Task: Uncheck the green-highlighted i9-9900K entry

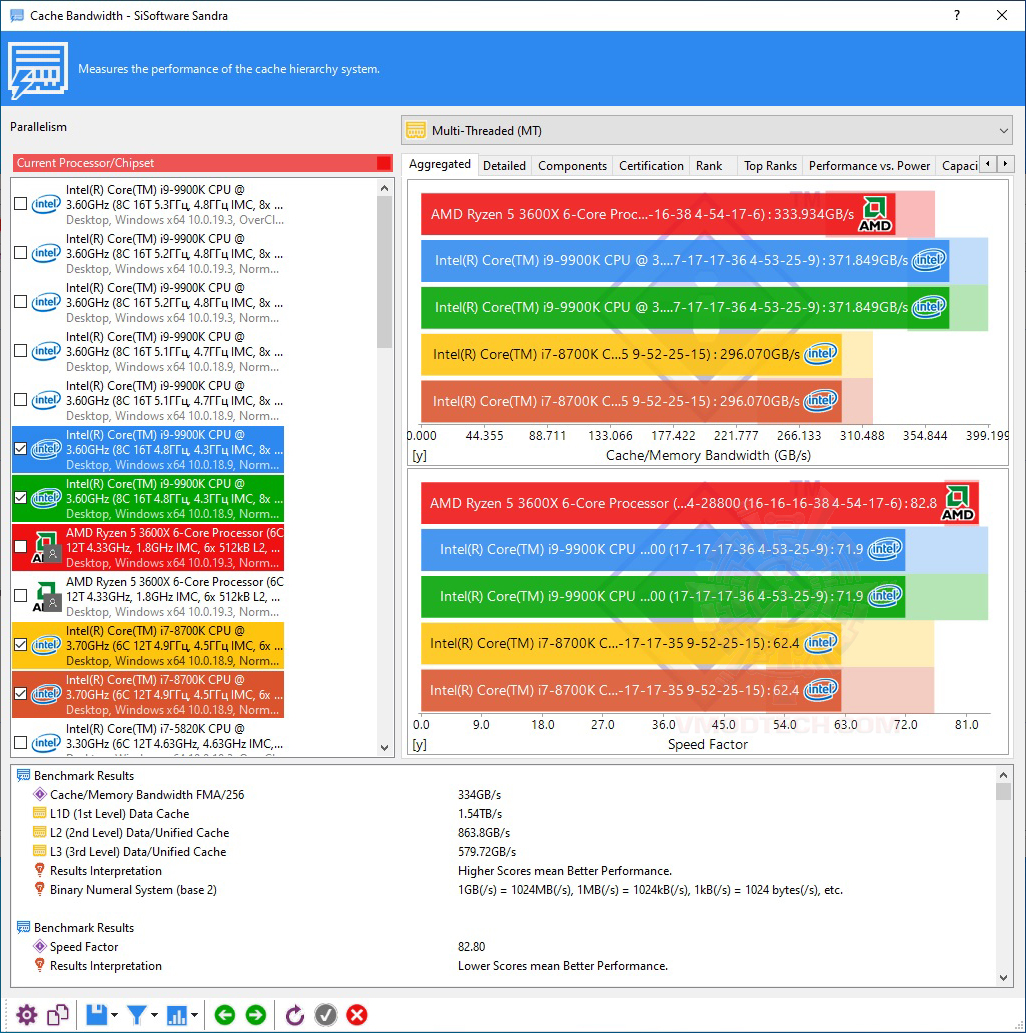Action: point(20,497)
